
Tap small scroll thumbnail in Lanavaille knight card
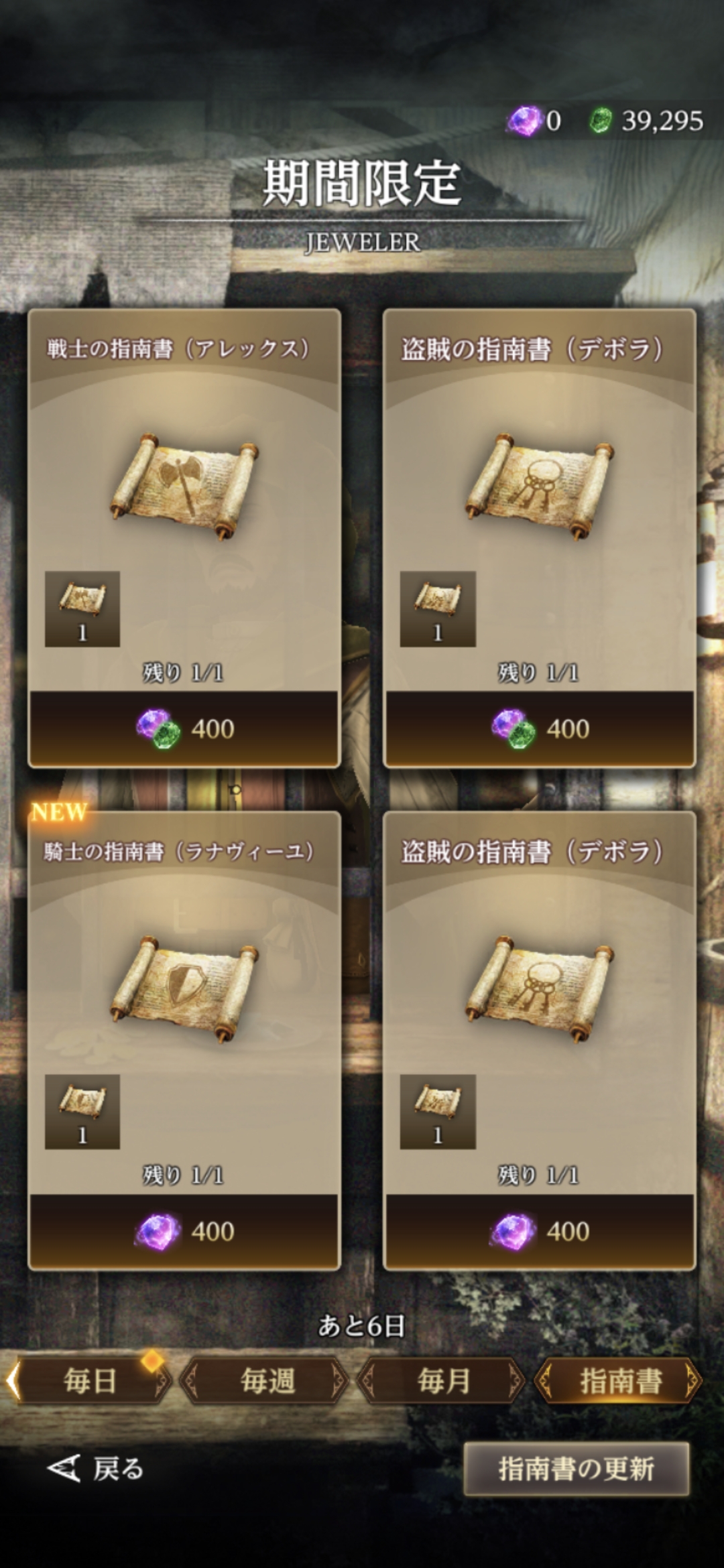82,1112
